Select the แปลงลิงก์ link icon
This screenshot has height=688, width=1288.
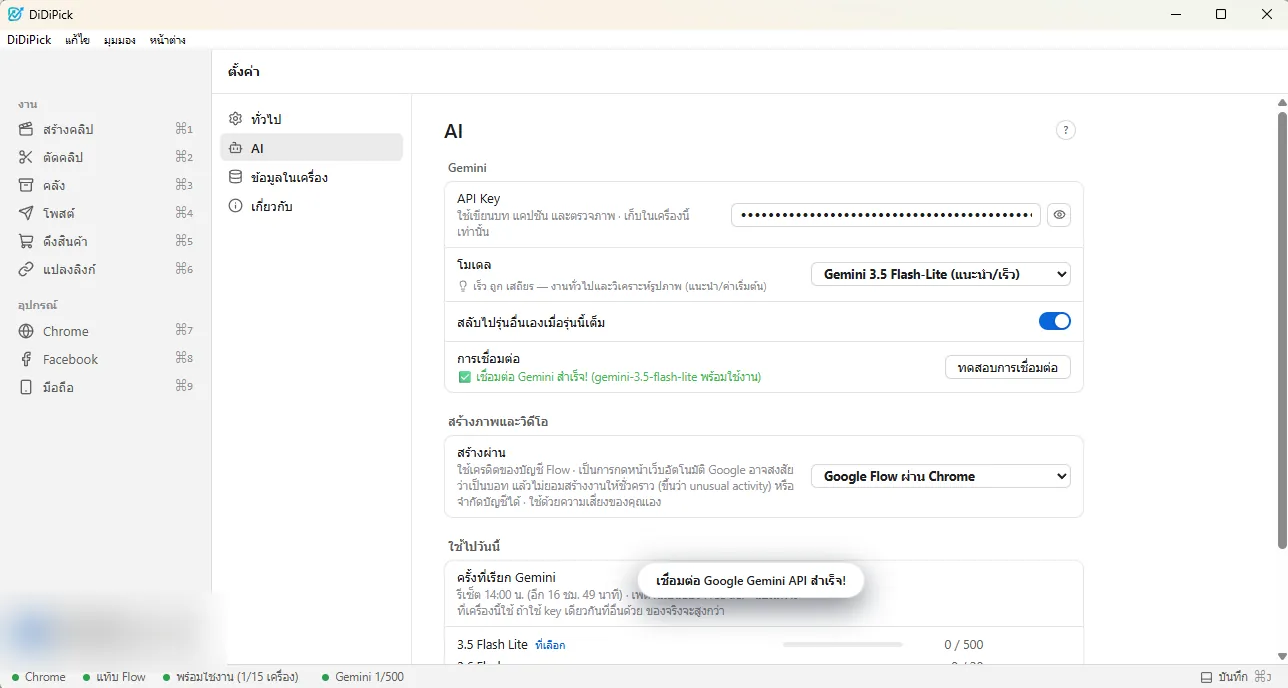(x=26, y=269)
